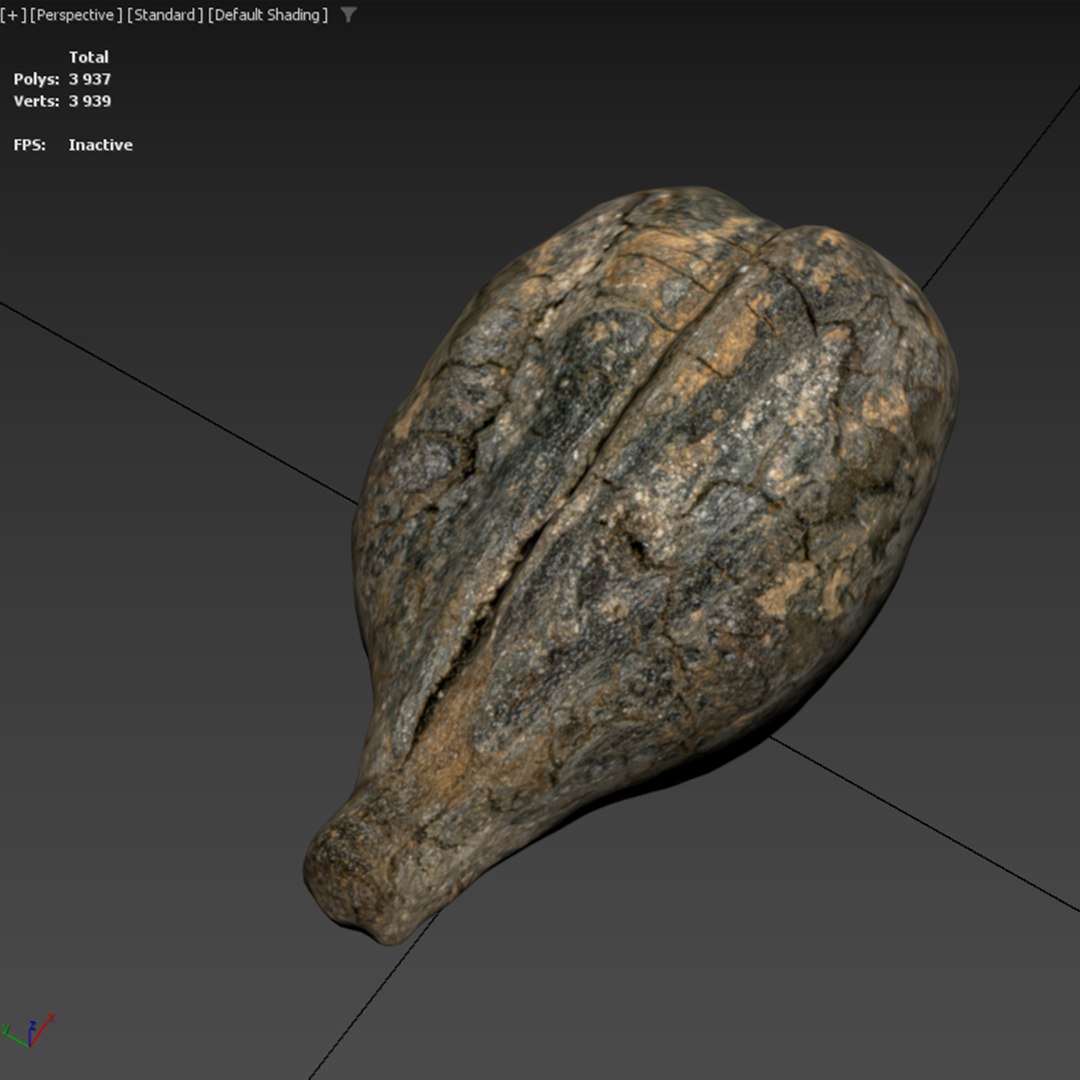Click the FPS status 'Inactive' text
The image size is (1080, 1080).
(101, 145)
